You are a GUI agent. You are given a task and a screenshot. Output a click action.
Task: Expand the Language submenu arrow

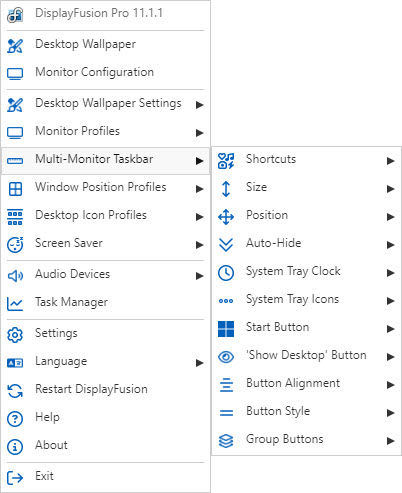click(200, 363)
